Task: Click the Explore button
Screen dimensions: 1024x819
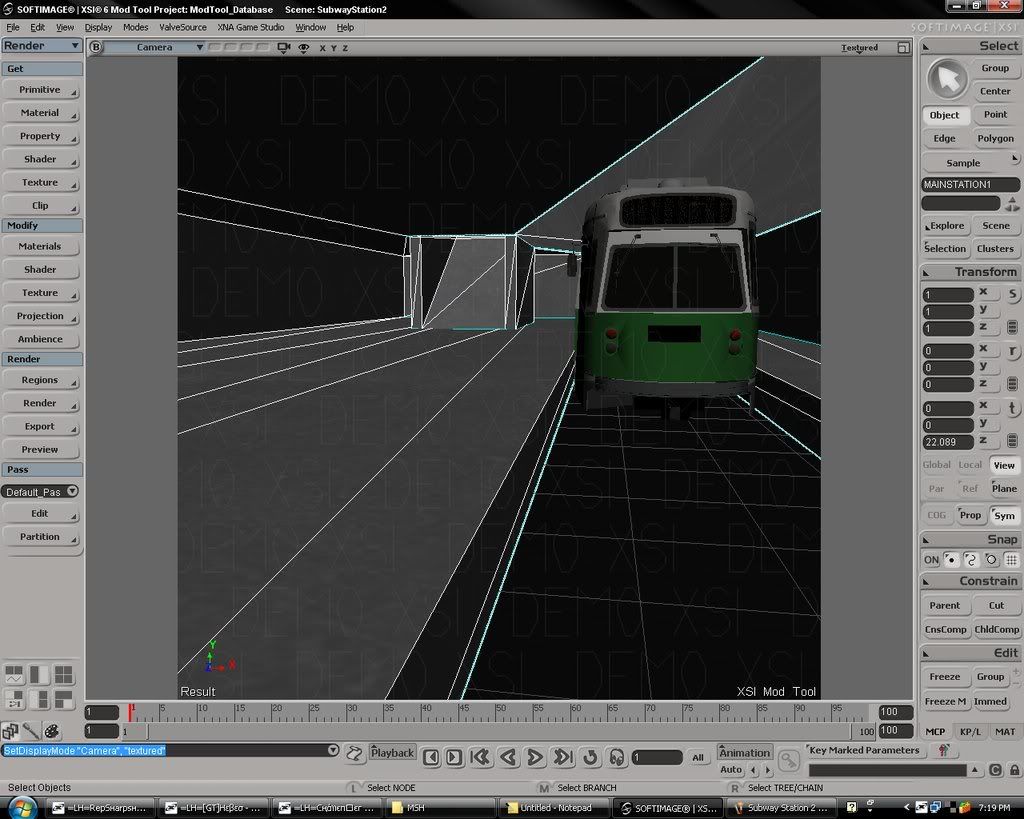Action: 945,226
